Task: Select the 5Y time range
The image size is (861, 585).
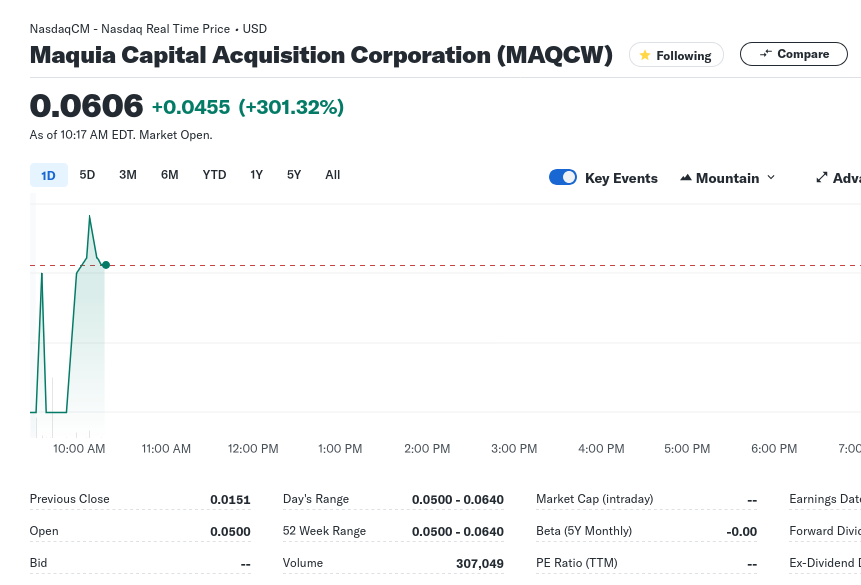Action: click(294, 175)
